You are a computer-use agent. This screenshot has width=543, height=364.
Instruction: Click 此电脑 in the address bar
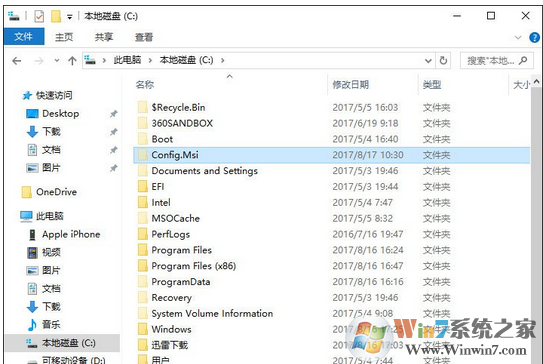coord(127,60)
